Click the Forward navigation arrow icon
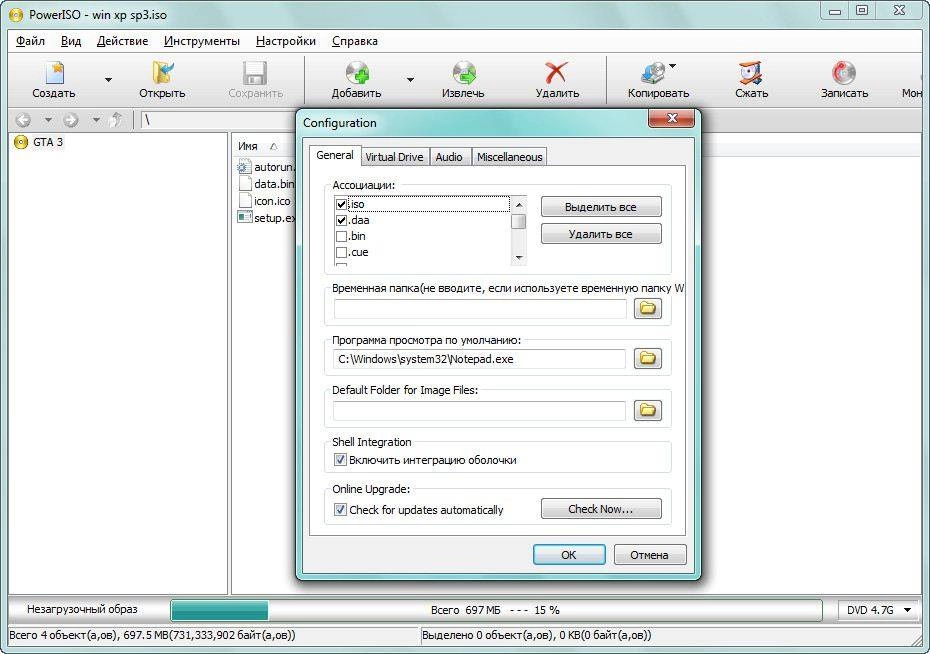Screen dimensions: 930x654 (x=71, y=120)
